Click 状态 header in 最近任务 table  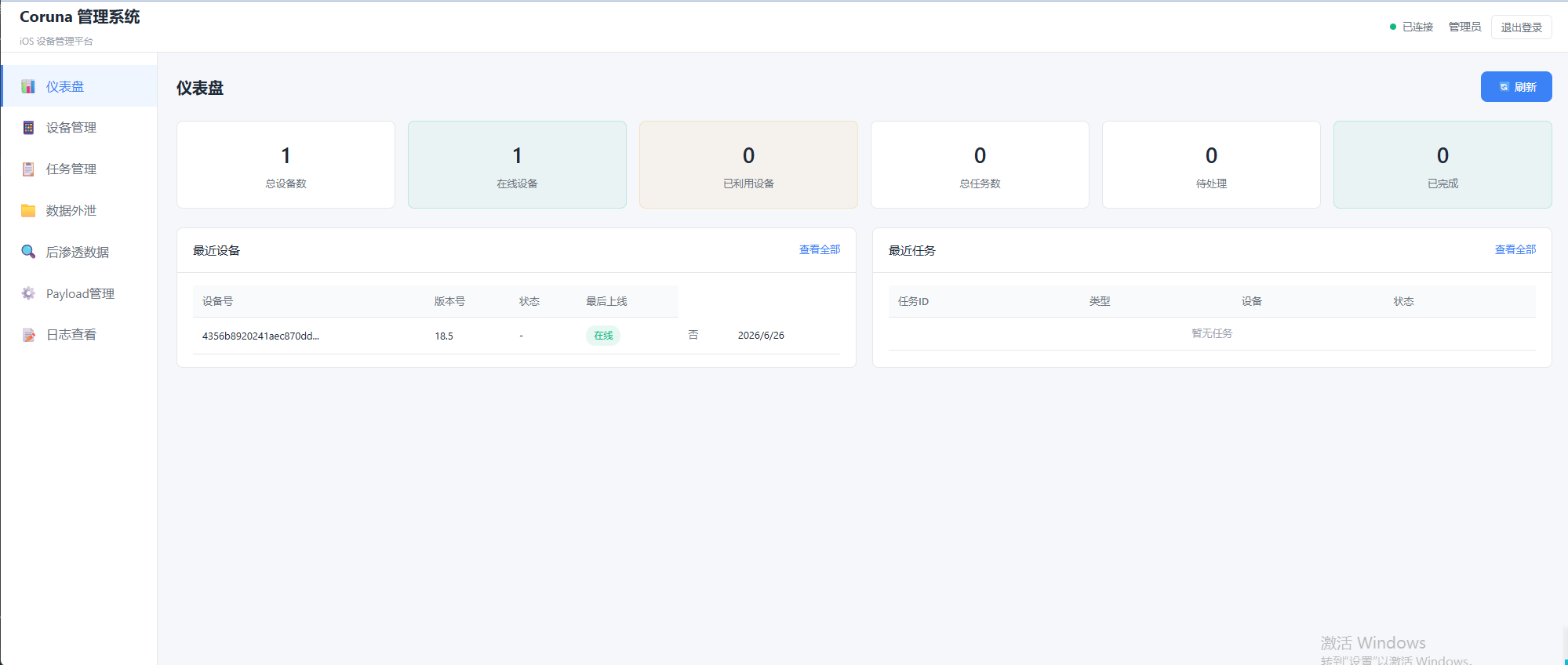[1404, 301]
